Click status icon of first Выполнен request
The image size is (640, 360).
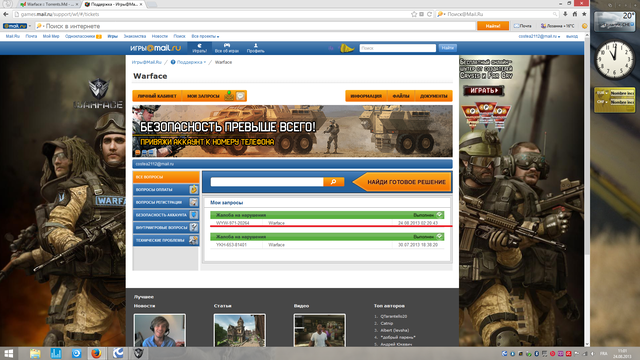[439, 215]
